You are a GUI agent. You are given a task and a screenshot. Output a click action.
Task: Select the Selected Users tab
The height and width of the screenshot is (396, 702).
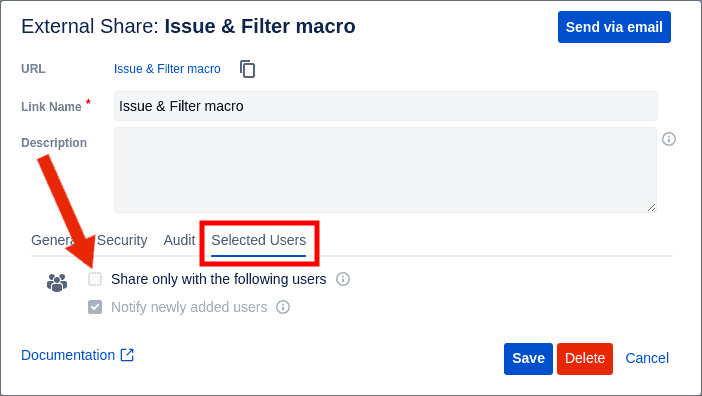(258, 240)
